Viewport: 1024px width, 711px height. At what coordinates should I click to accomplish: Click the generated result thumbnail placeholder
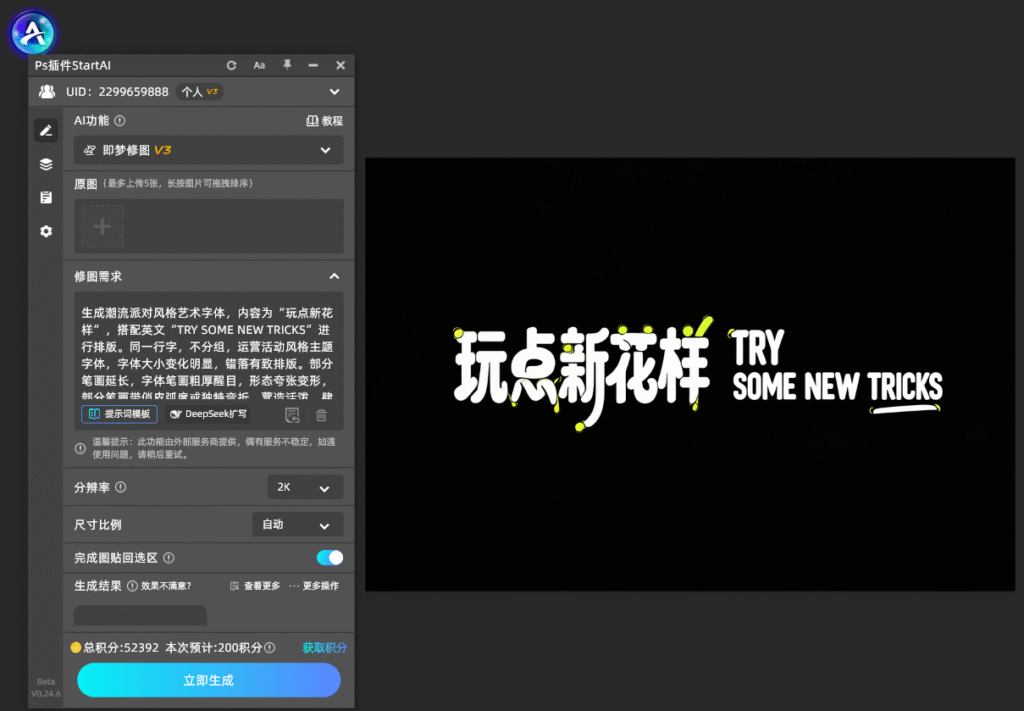140,615
